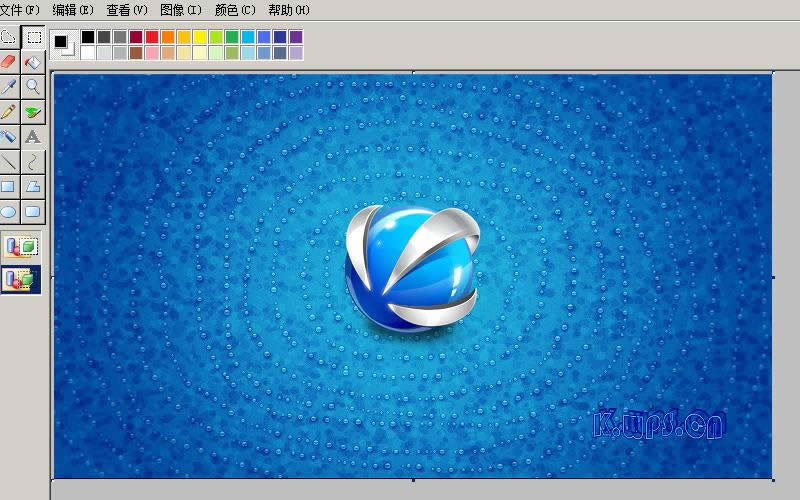Pick the pink palette swatch
This screenshot has height=500, width=800.
coord(152,53)
